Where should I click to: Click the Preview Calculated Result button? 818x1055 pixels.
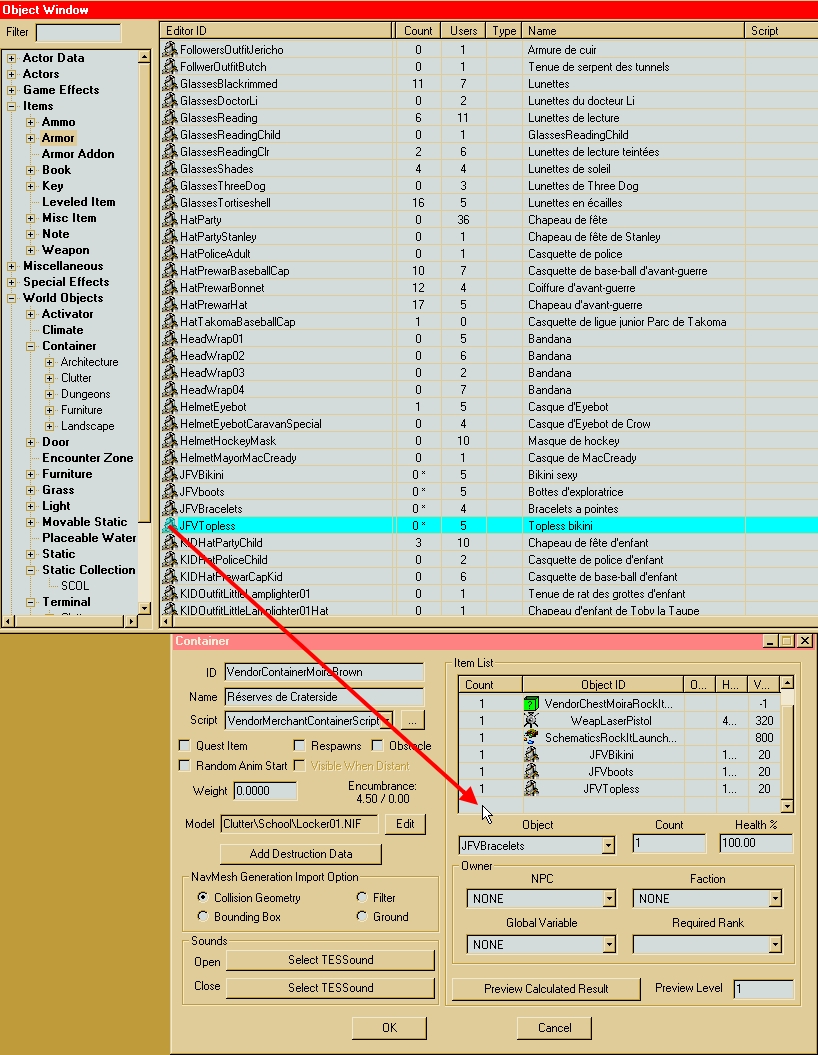(546, 989)
